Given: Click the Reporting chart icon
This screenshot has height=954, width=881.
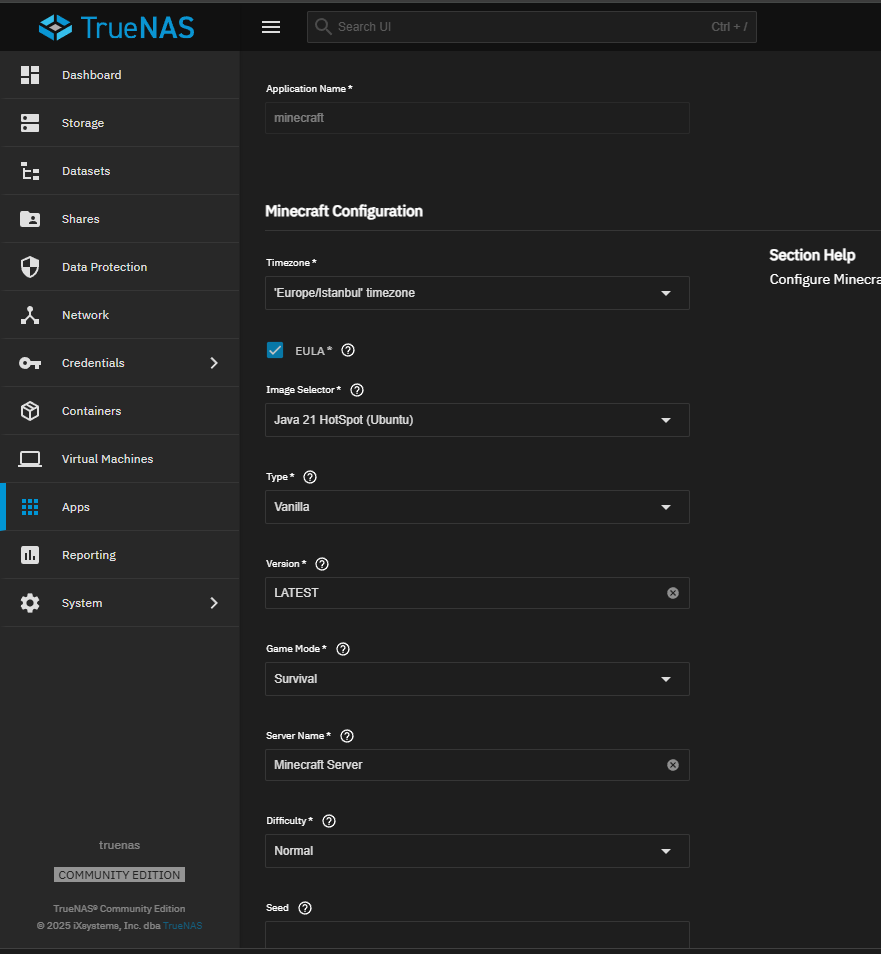Looking at the screenshot, I should (30, 555).
